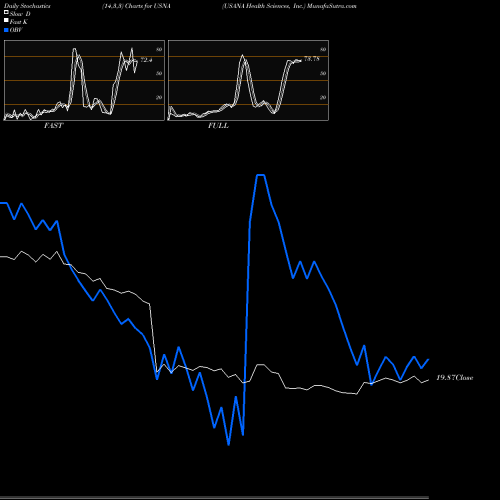Image resolution: width=500 pixels, height=500 pixels.
Task: Click the FAST stochastic chart panel
Action: [x=84, y=80]
